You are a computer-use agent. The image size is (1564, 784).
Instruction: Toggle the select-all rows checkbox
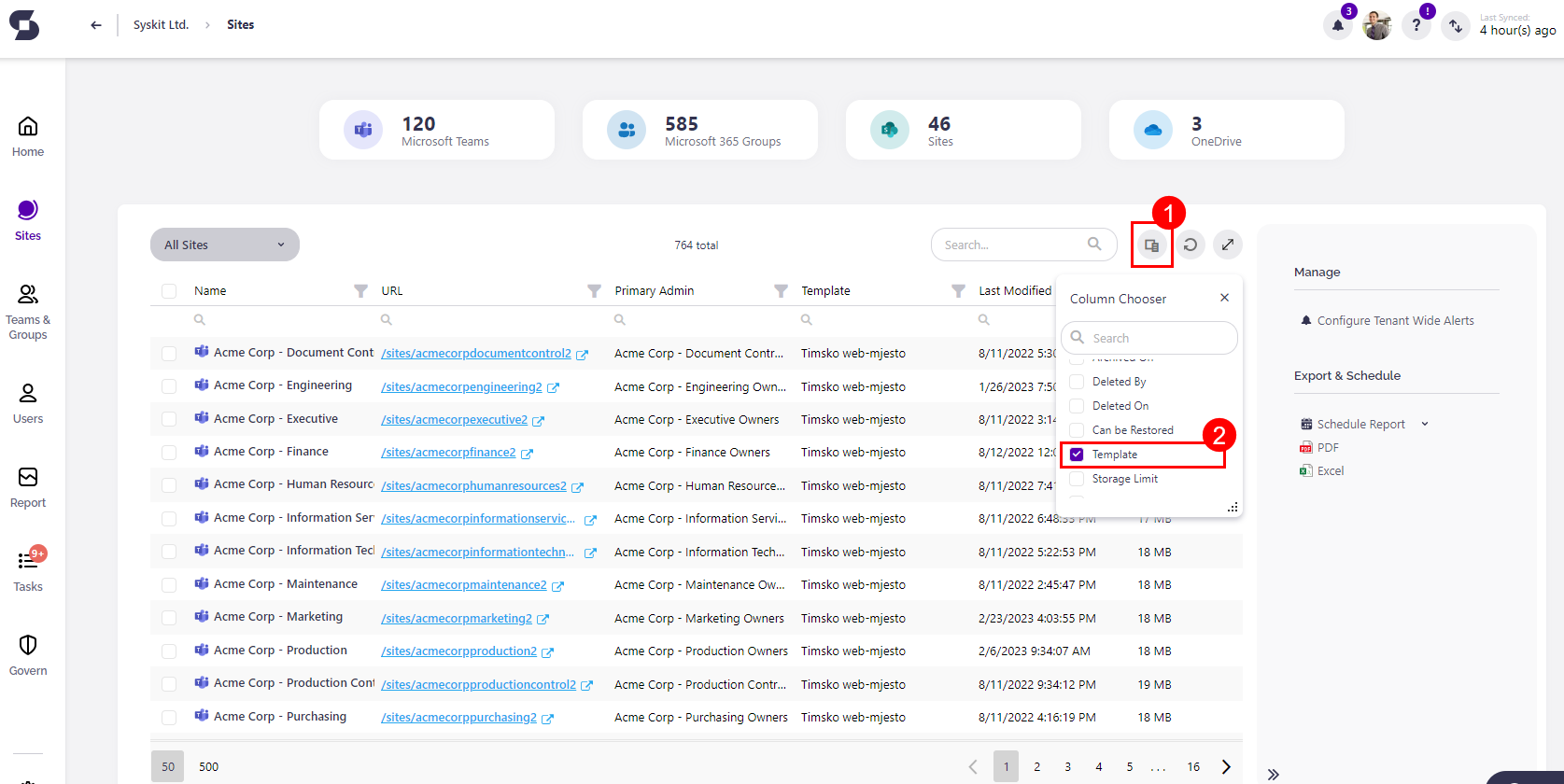169,291
